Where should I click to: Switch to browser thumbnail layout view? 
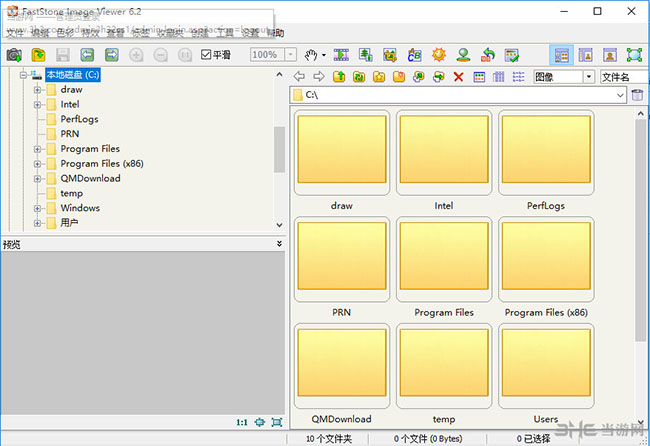tap(562, 55)
